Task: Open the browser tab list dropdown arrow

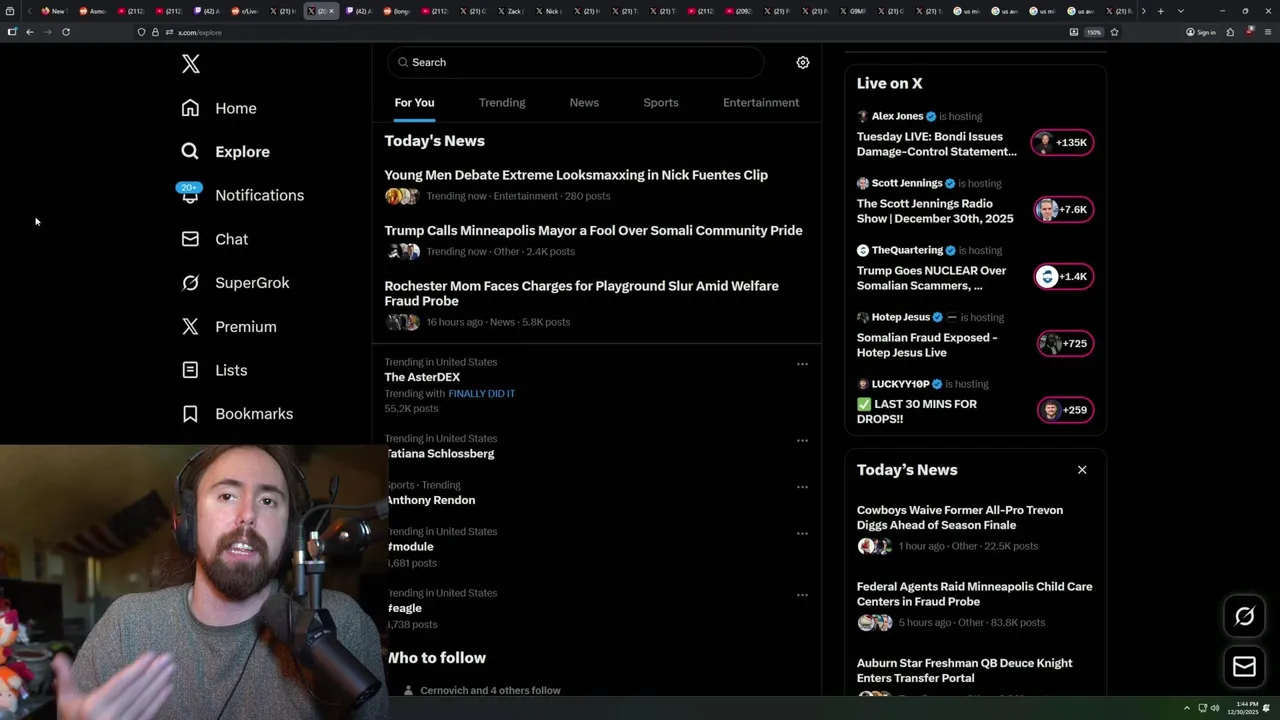Action: (1181, 11)
